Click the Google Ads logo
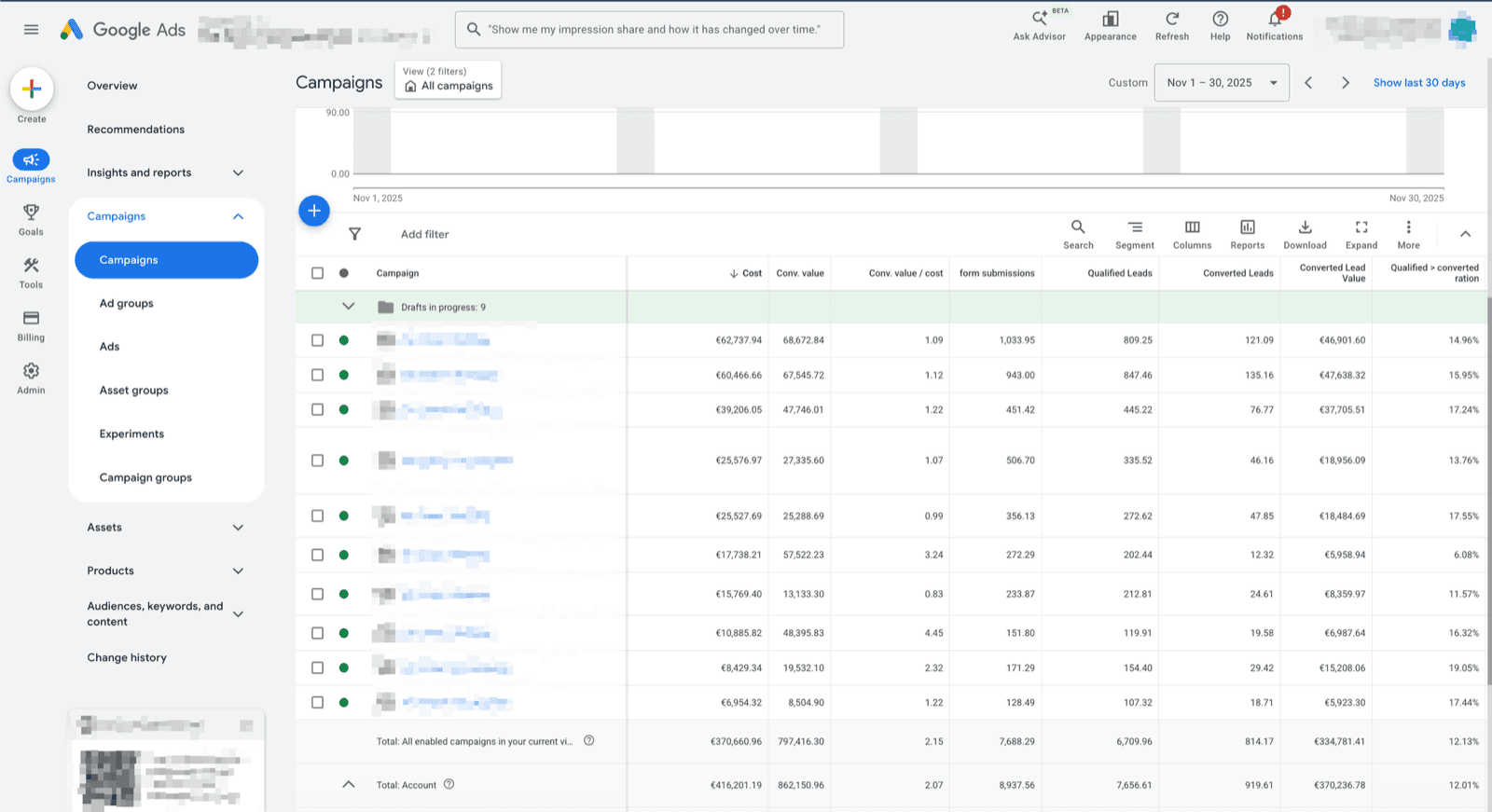Screen dimensions: 1492x812 [x=123, y=30]
